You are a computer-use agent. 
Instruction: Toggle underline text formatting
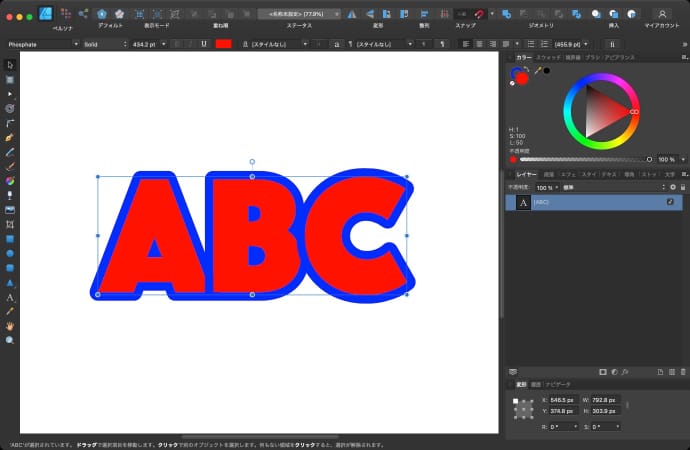204,44
